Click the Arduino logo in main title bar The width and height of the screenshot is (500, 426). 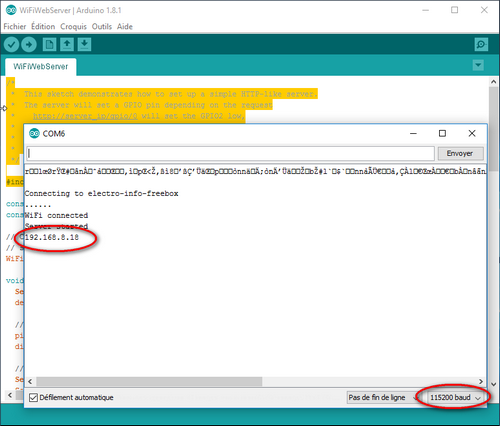click(x=11, y=10)
